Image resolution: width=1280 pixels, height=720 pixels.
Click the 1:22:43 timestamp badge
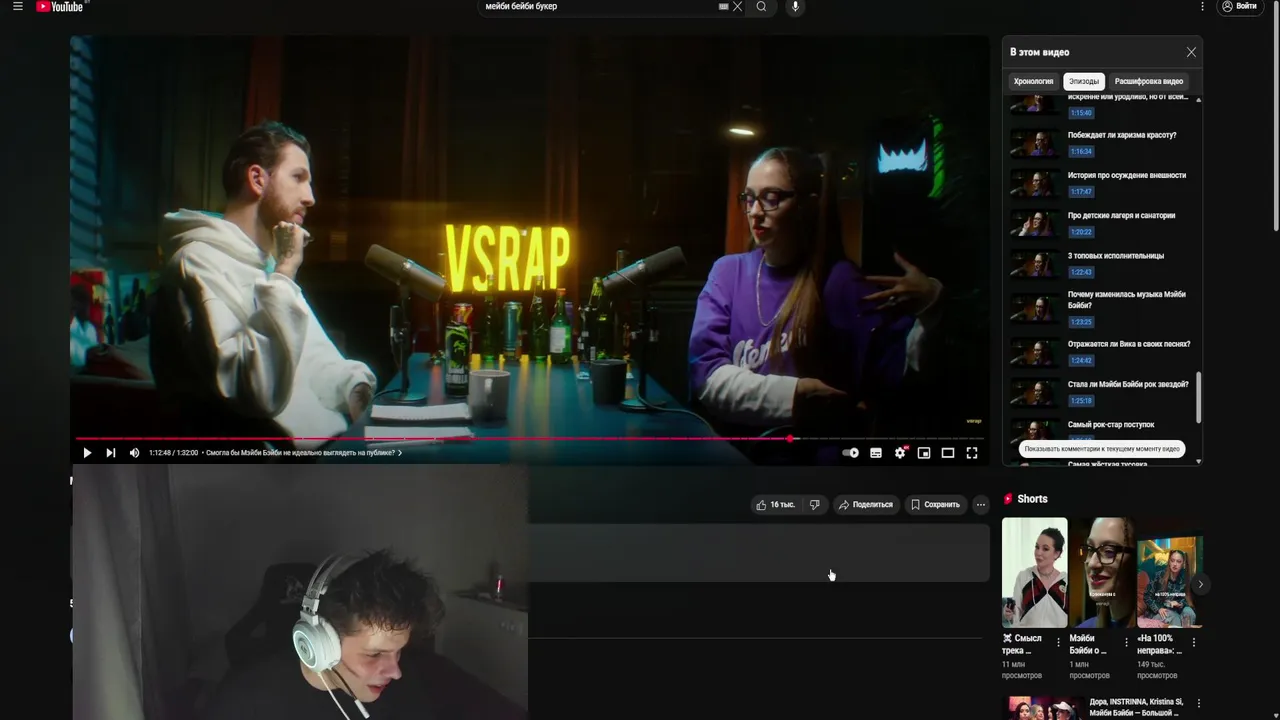[1081, 272]
